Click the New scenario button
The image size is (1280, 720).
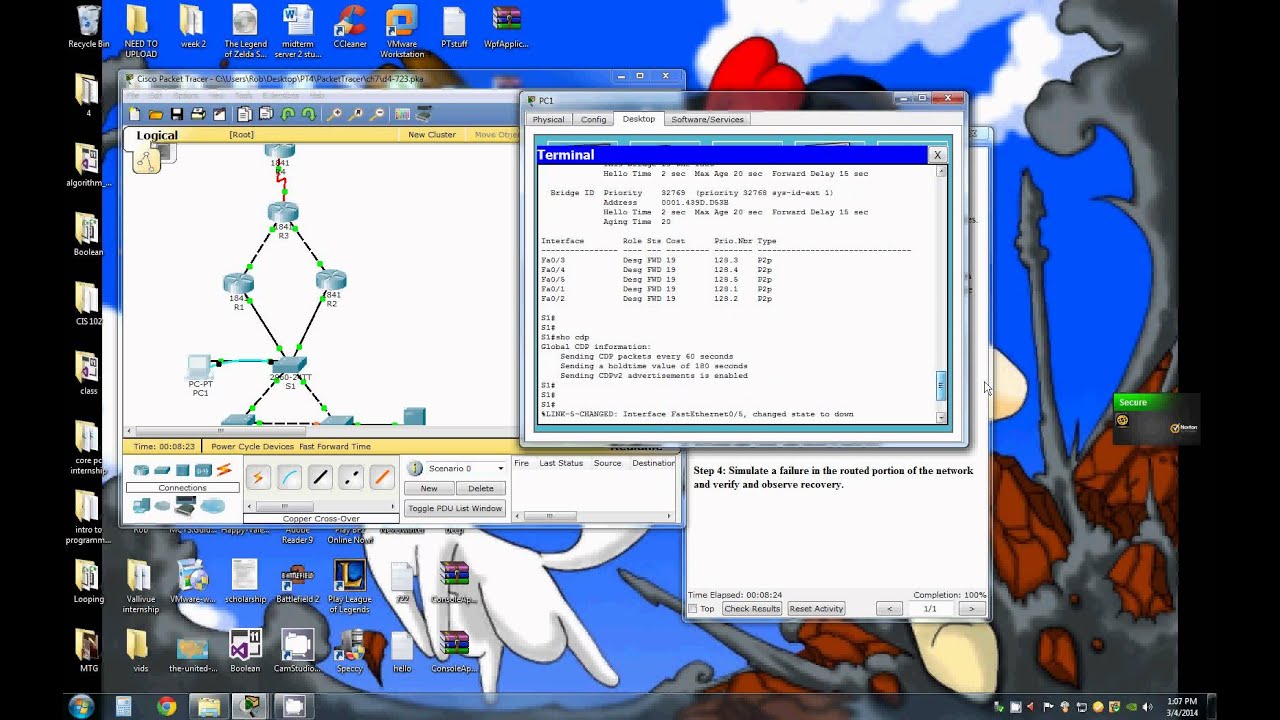[429, 488]
